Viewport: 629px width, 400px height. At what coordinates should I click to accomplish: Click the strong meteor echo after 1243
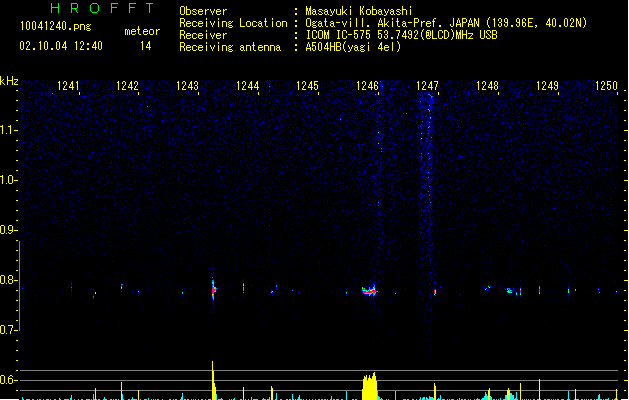(x=213, y=289)
